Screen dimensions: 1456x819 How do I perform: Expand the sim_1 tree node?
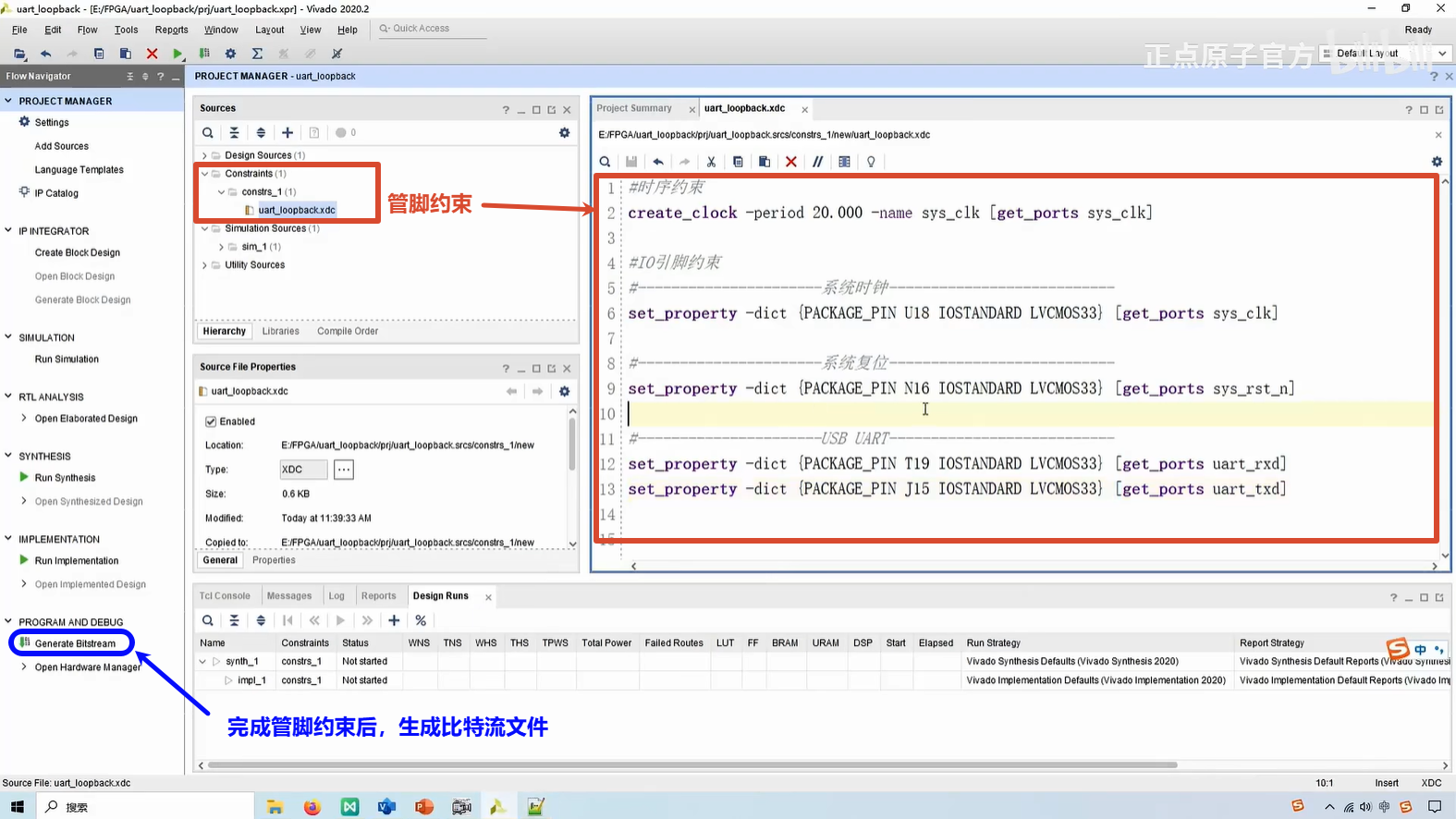click(x=221, y=247)
